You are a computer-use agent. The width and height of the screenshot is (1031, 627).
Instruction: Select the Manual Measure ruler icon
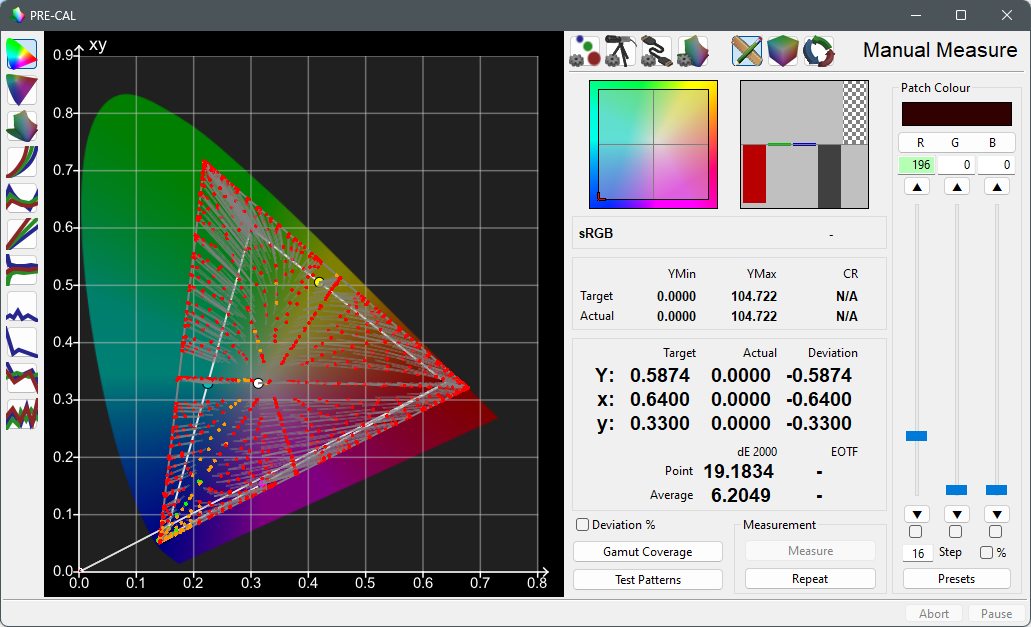click(746, 51)
